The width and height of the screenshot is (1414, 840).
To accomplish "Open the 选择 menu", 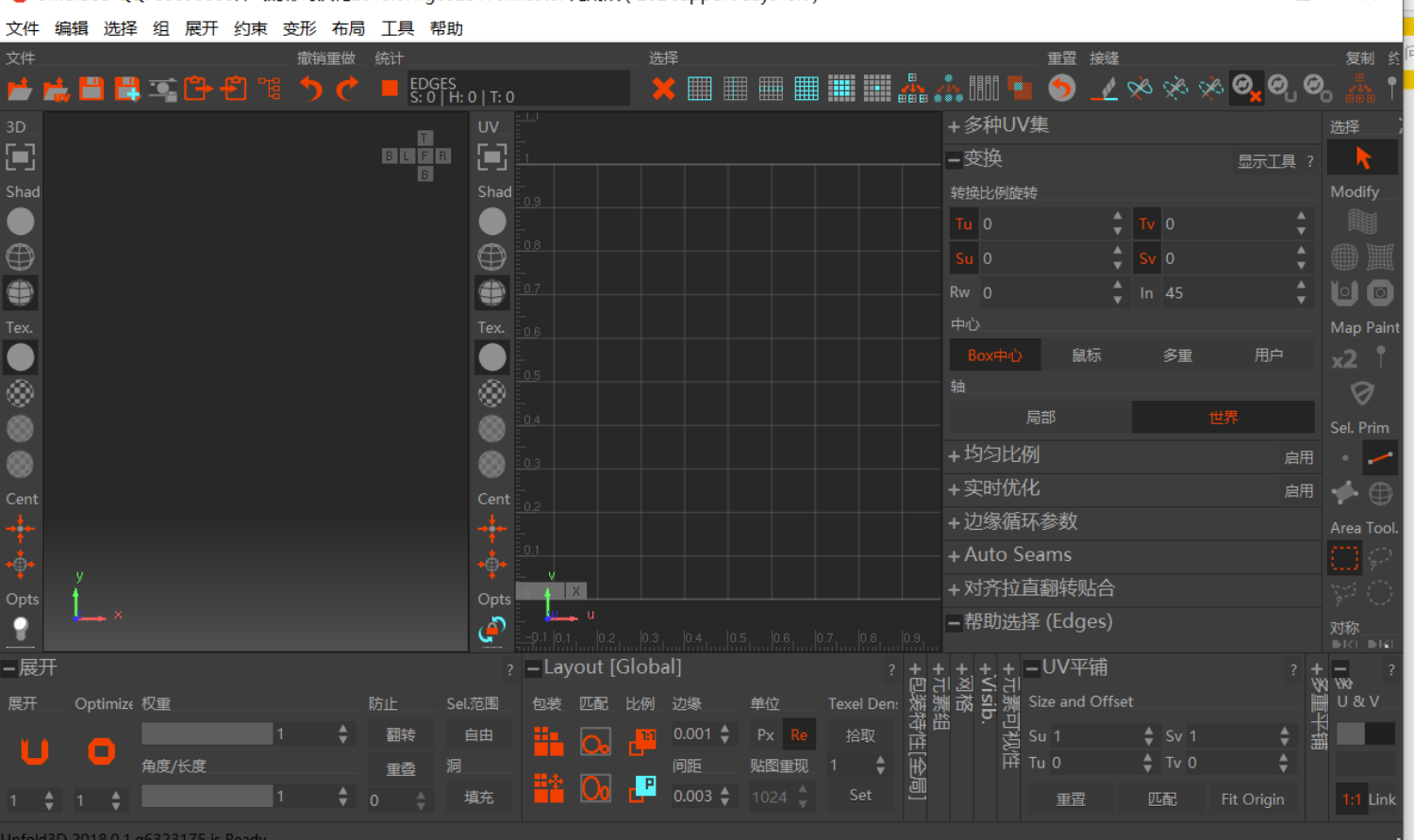I will [121, 28].
